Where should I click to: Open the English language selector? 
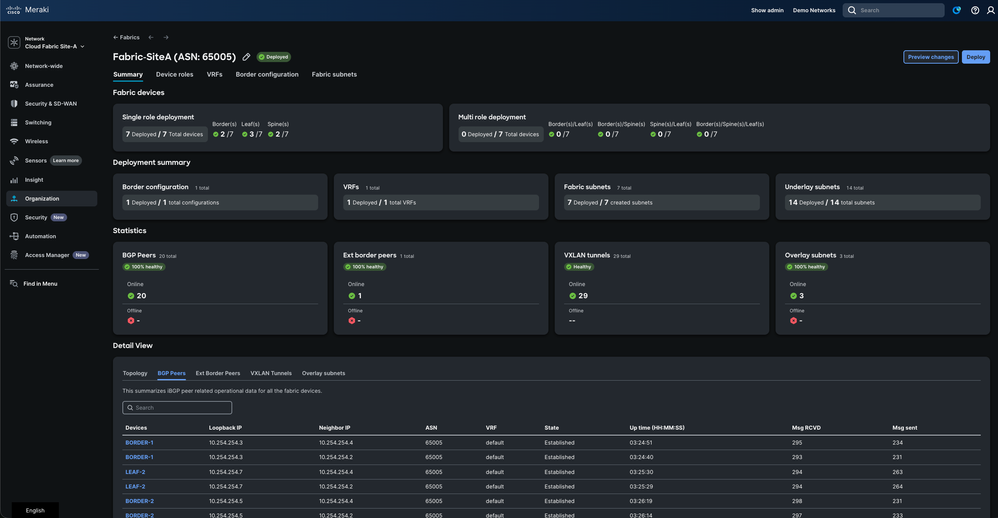click(35, 510)
